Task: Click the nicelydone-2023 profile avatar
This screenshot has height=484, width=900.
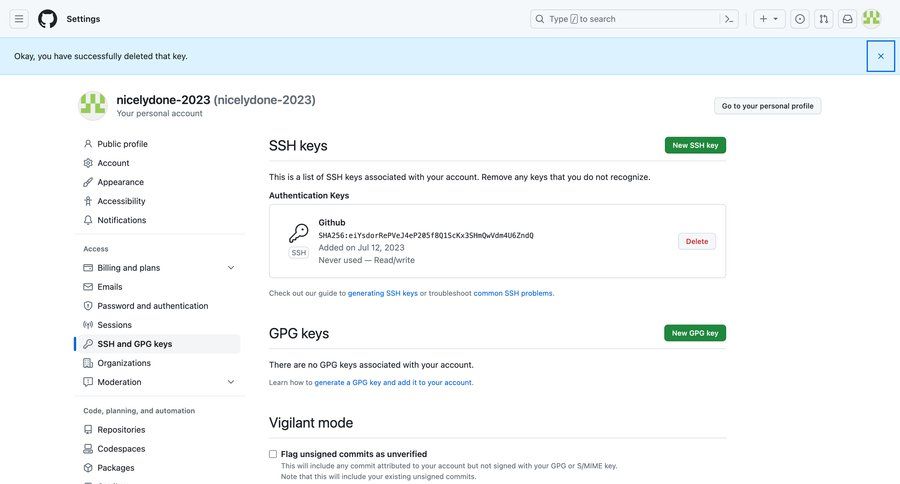Action: coord(92,106)
